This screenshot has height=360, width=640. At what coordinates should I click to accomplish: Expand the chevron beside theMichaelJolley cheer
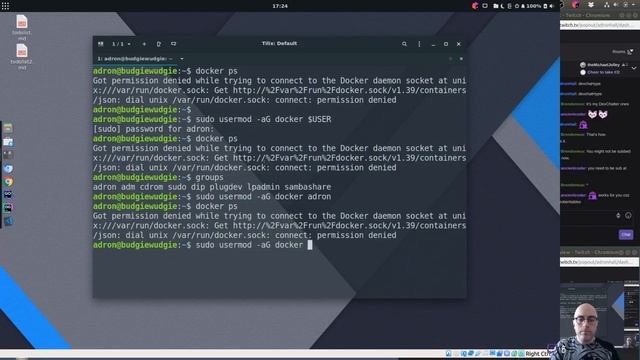point(634,68)
